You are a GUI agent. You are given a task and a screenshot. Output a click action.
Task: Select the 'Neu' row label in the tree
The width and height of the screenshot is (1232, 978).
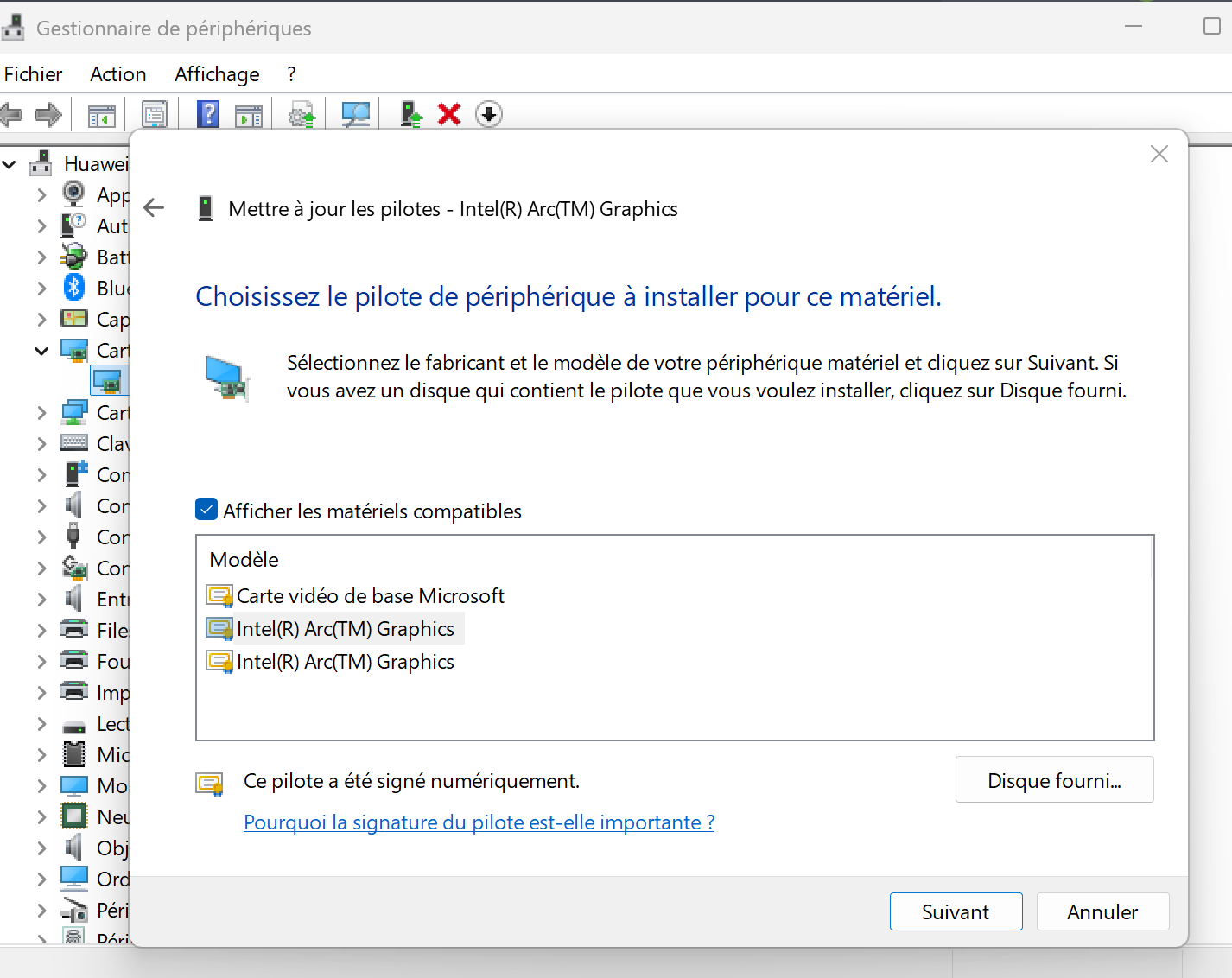(x=112, y=816)
